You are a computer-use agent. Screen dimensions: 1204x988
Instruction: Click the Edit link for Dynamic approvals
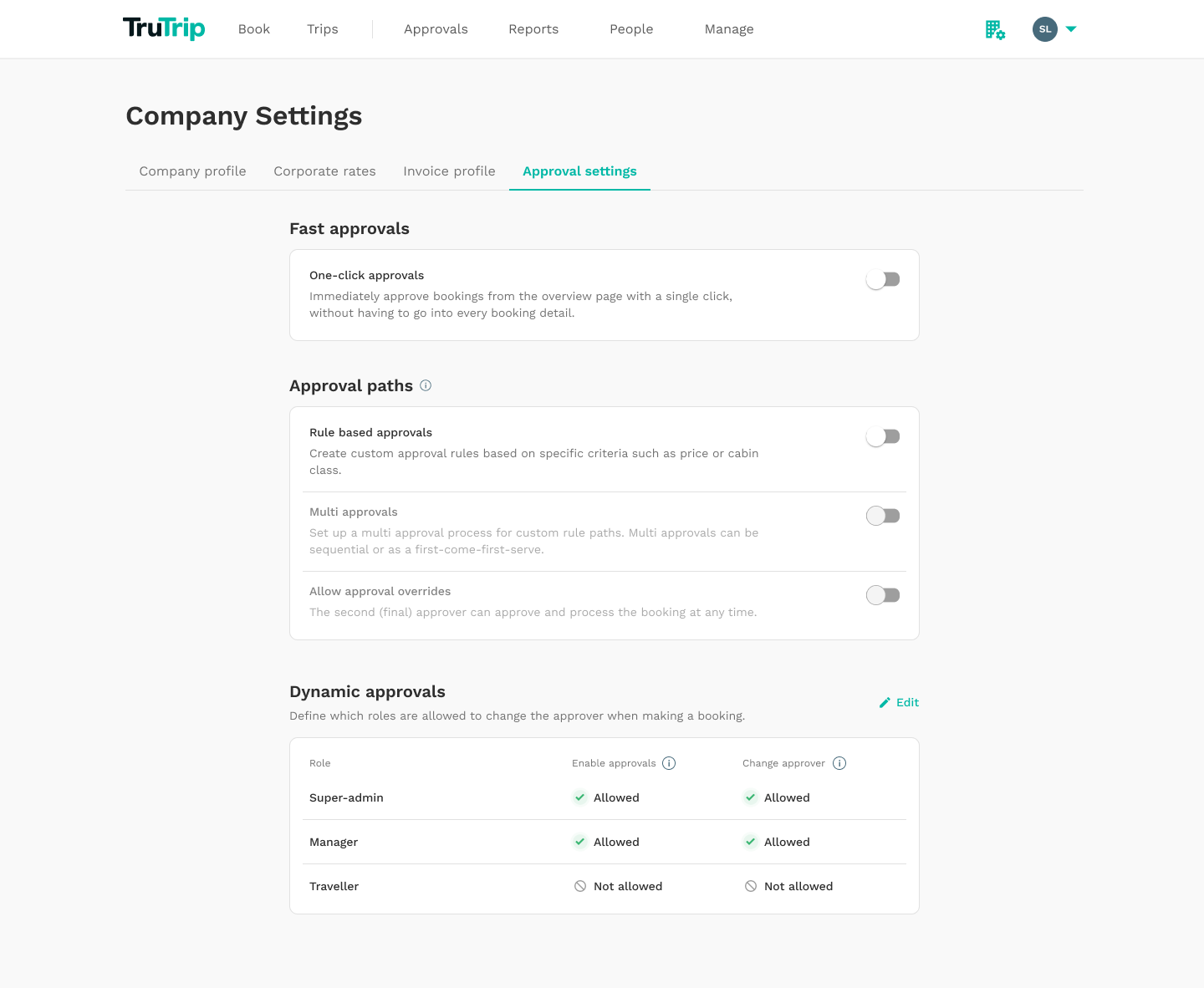(907, 703)
